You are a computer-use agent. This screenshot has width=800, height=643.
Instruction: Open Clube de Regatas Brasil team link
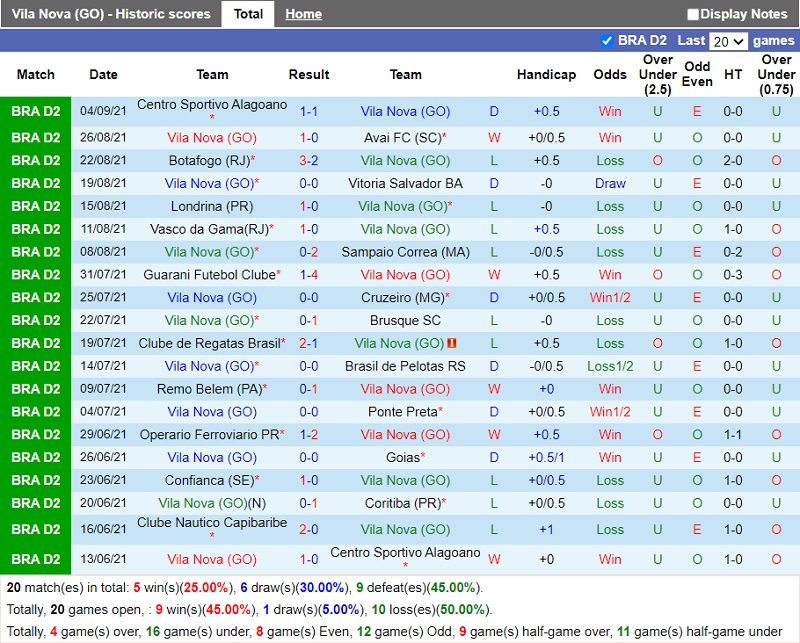[x=209, y=343]
